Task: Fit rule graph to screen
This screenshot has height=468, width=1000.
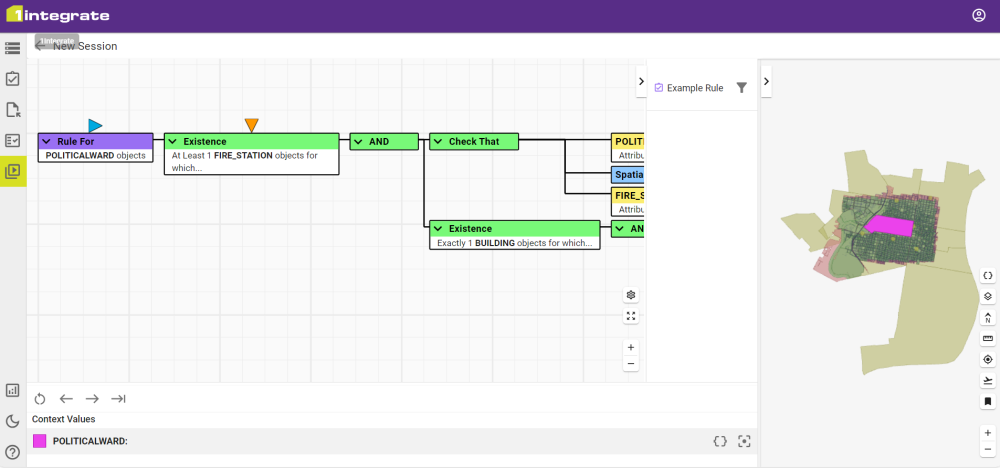Action: tap(631, 316)
